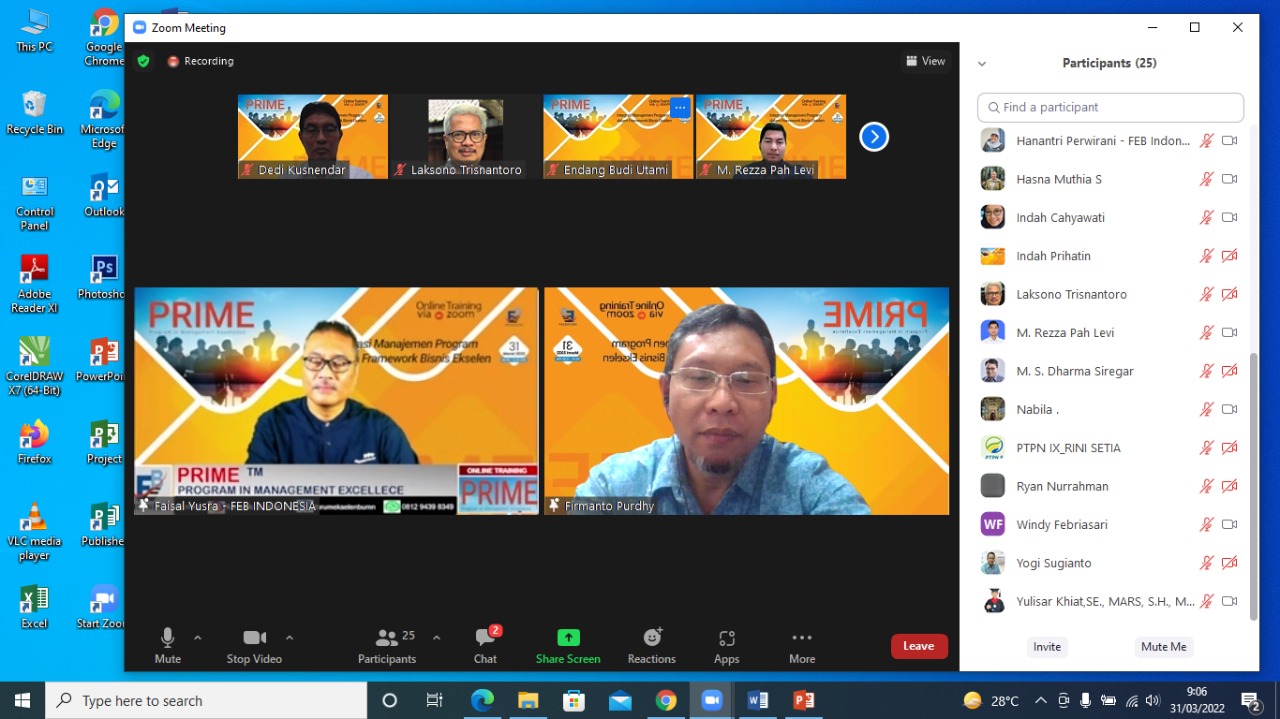Open the Chat panel
Viewport: 1280px width, 719px height.
pyautogui.click(x=486, y=645)
